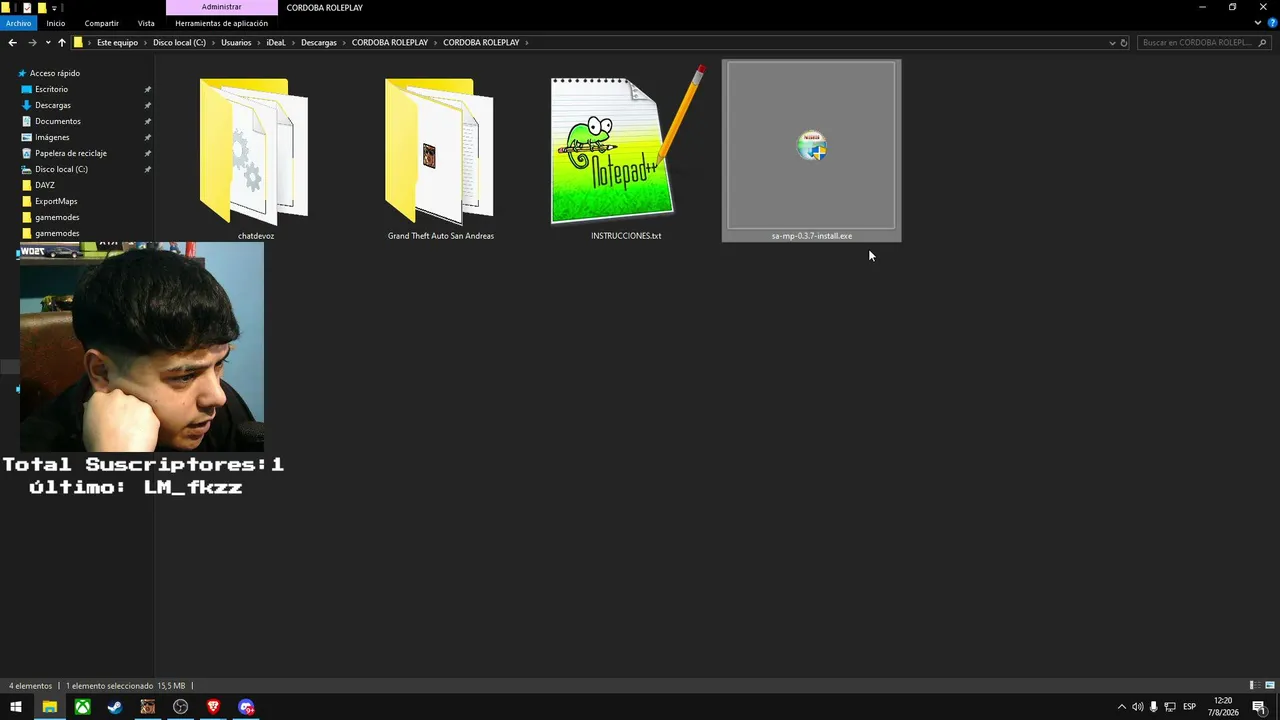Switch to the Vista ribbon tab

pyautogui.click(x=146, y=23)
